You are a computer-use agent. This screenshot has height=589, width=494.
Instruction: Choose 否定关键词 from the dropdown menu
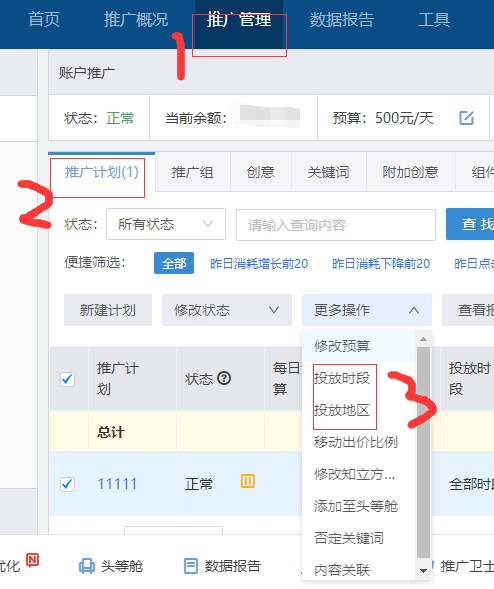pos(358,538)
